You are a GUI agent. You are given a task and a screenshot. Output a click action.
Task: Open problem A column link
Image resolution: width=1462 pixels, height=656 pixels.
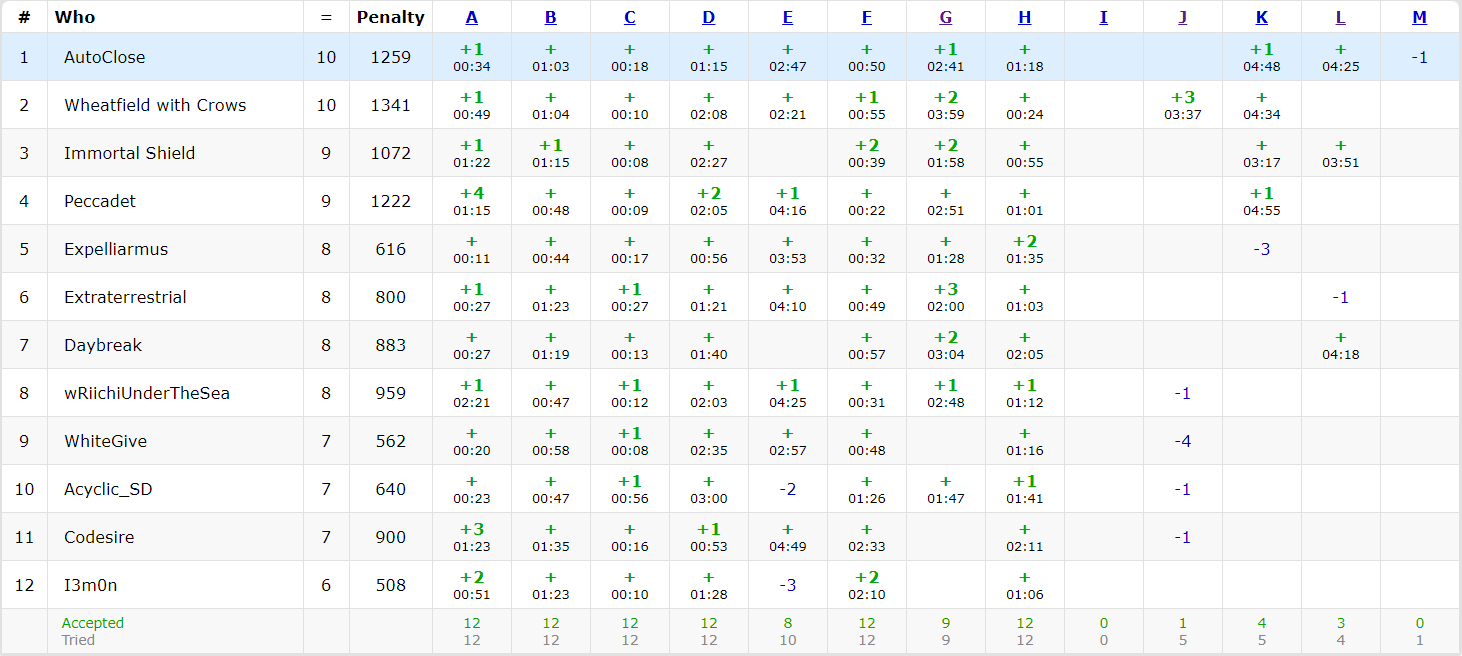click(471, 17)
